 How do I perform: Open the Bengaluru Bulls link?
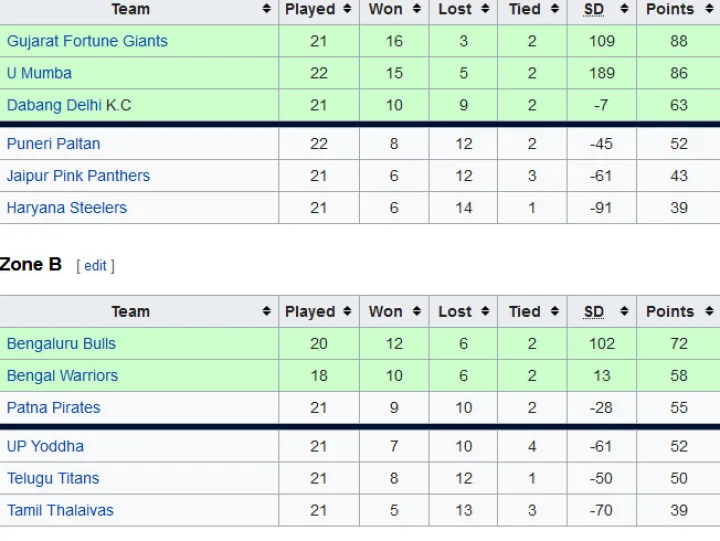pos(61,344)
